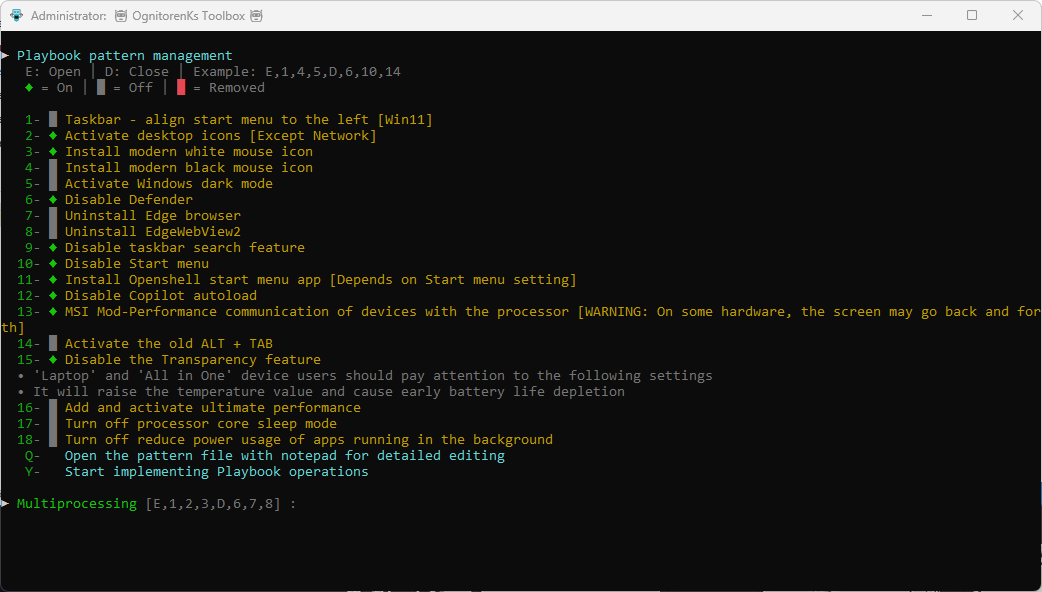
Task: Click the Multiprocessing input prompt
Action: pyautogui.click(x=156, y=504)
